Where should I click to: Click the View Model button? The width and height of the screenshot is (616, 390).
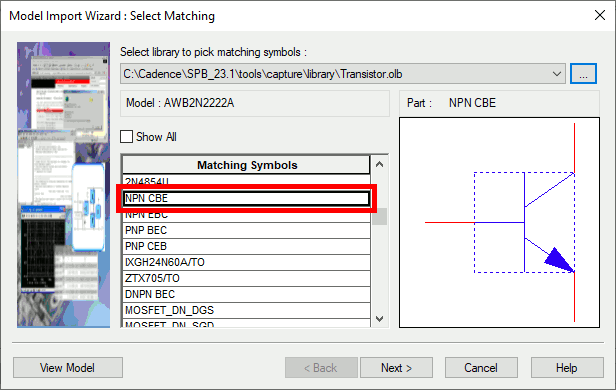point(68,368)
